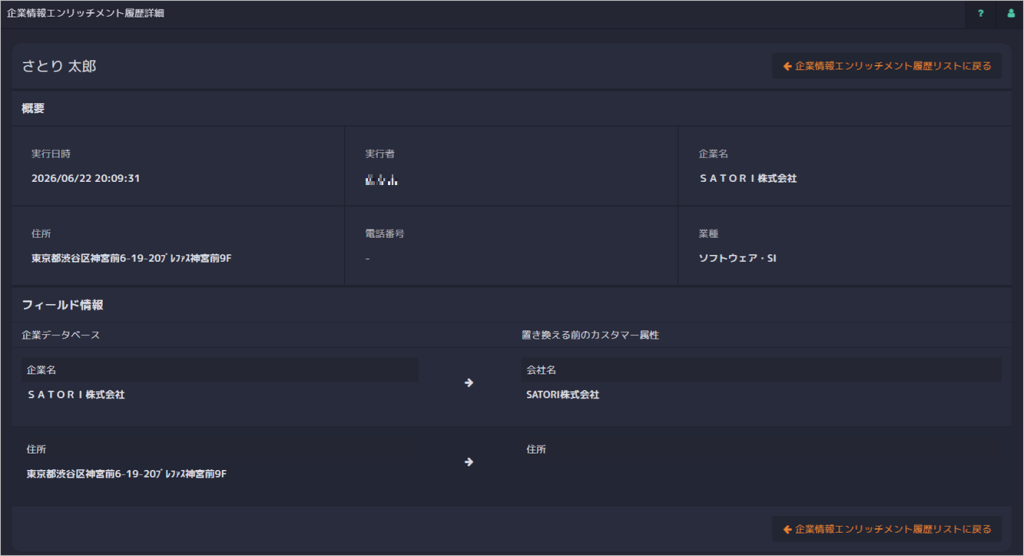The image size is (1024, 556).
Task: Select the 実行者 name value
Action: click(381, 179)
